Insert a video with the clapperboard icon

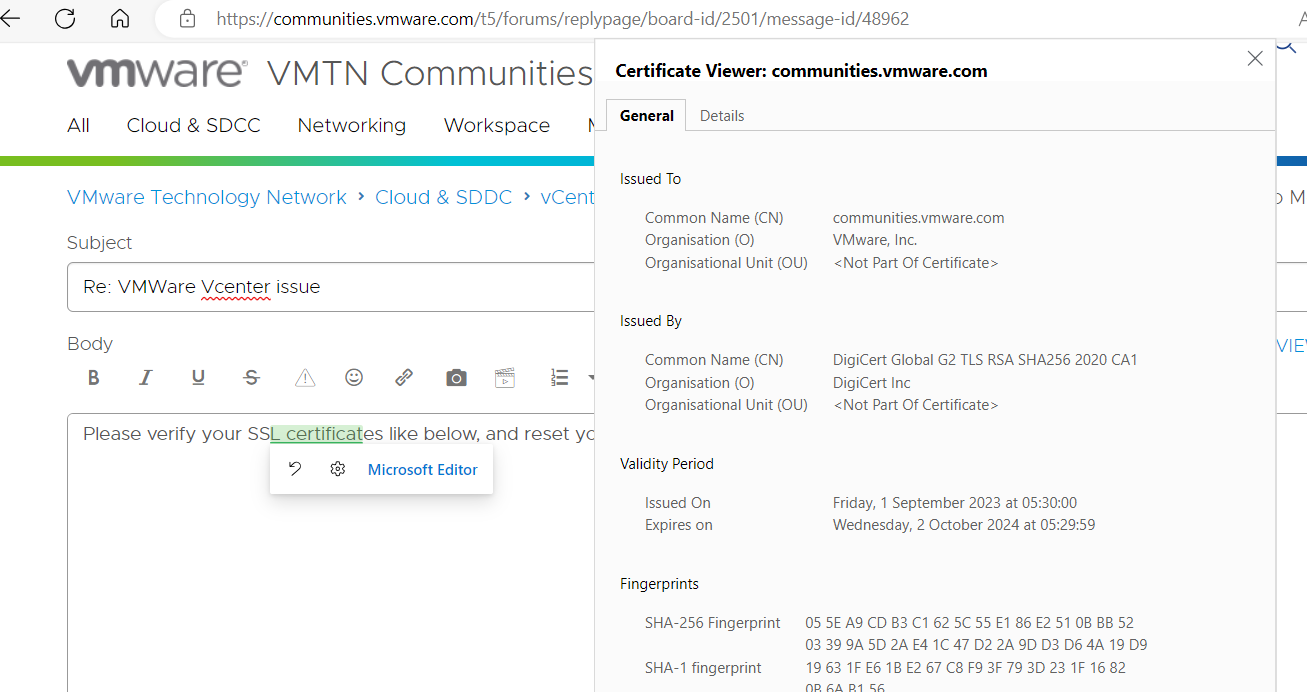(504, 377)
